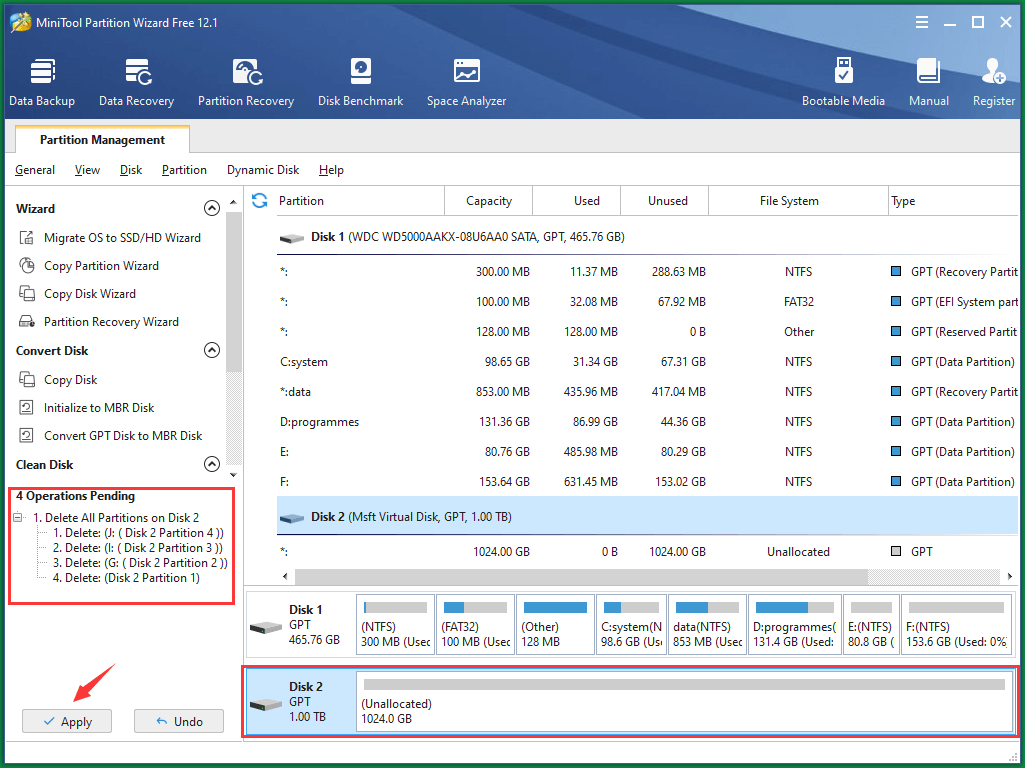Sort by Capacity column header
Image resolution: width=1025 pixels, height=768 pixels.
[488, 201]
